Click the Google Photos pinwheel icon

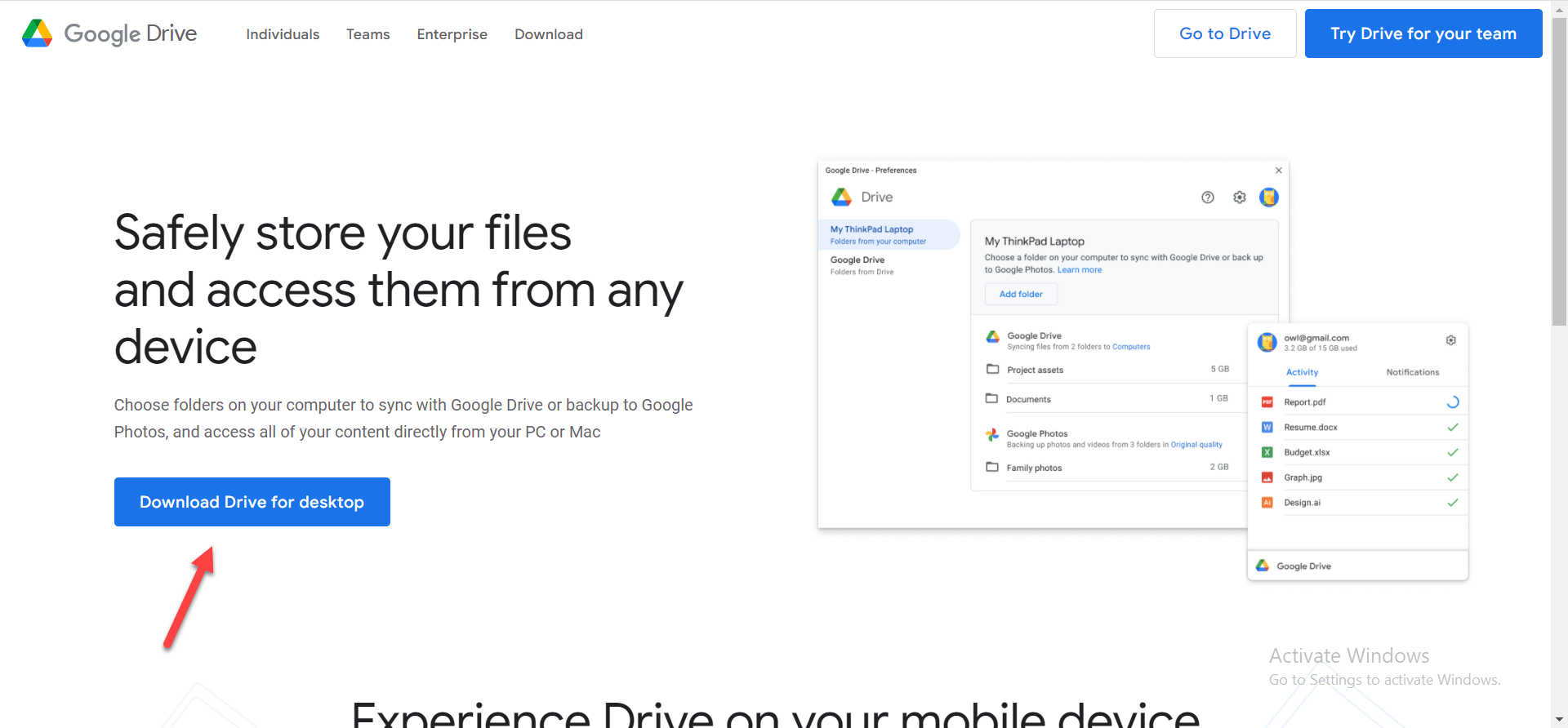click(991, 435)
